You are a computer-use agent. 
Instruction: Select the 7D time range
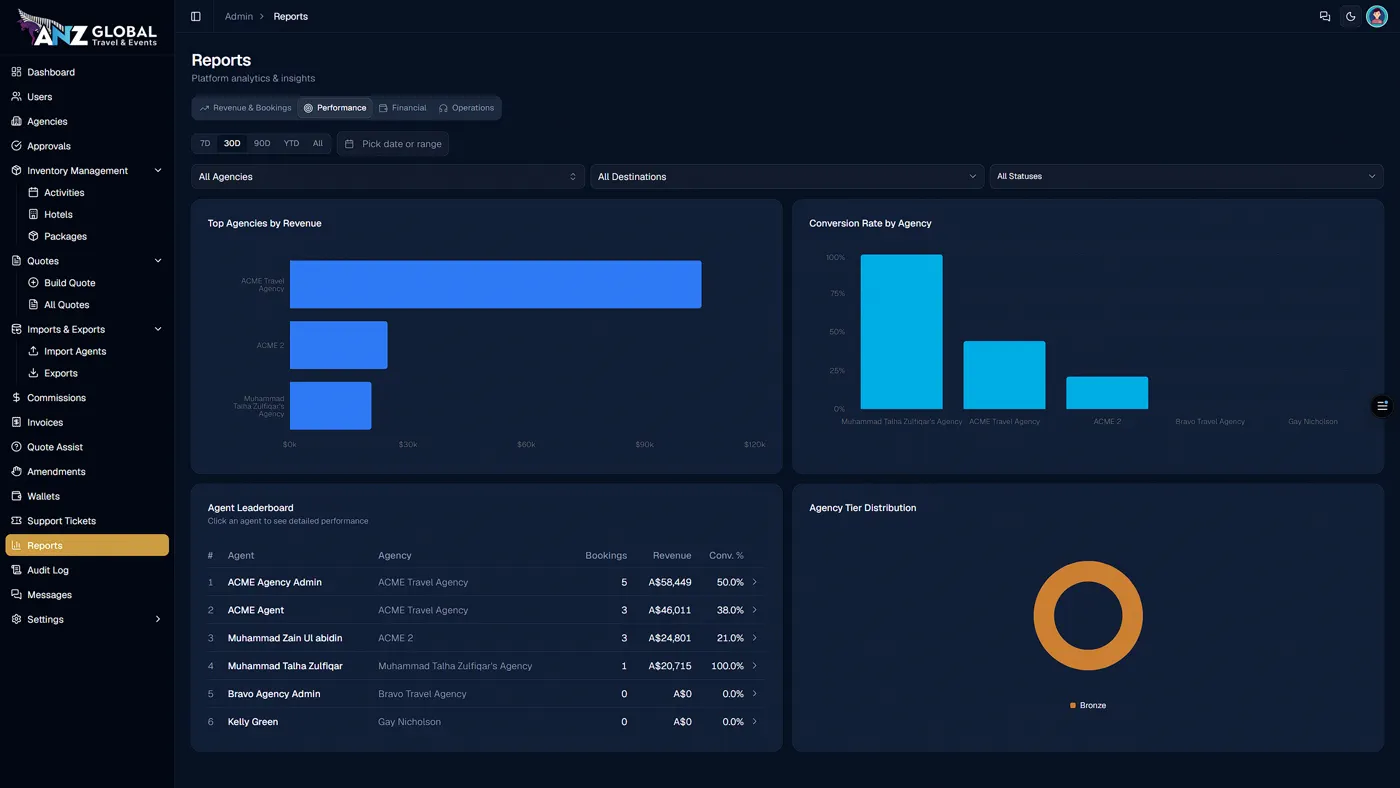pos(205,143)
